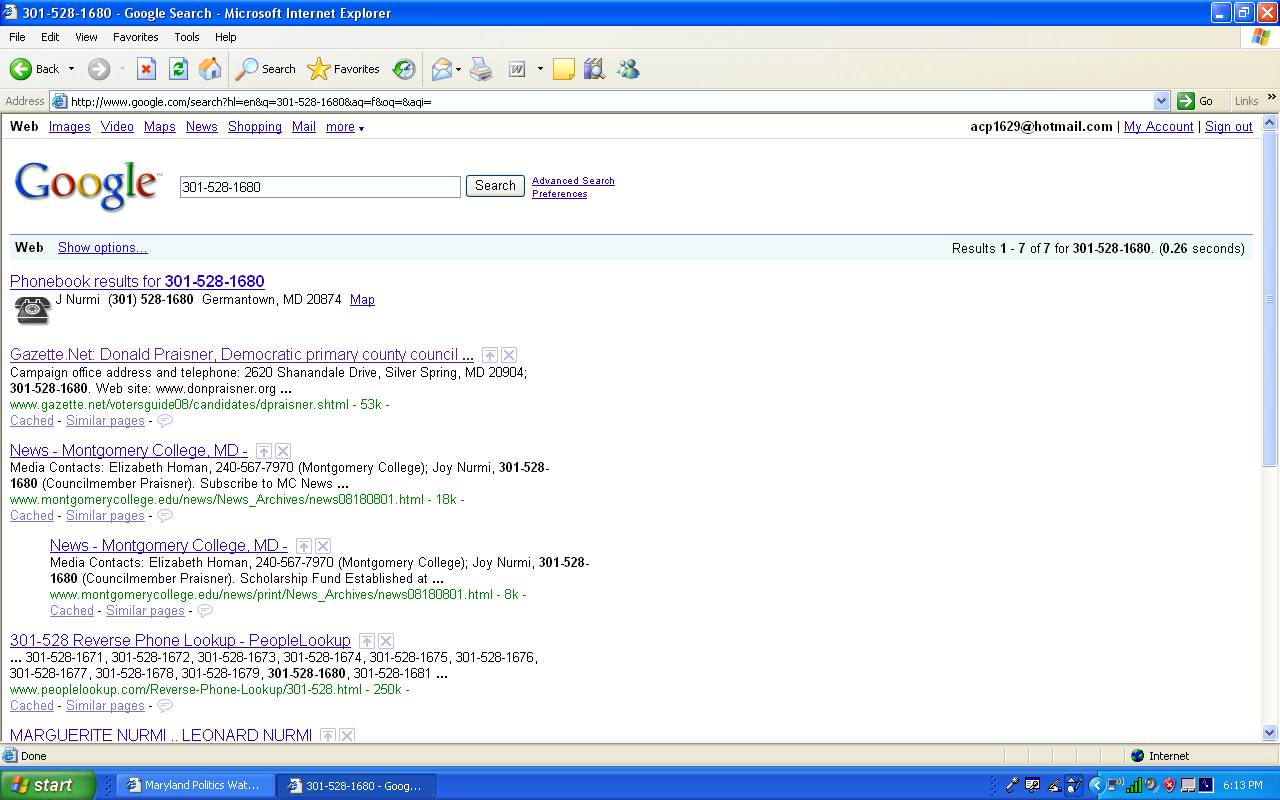The width and height of the screenshot is (1280, 800).
Task: Click the vertical scrollbar down arrow
Action: tap(1270, 733)
